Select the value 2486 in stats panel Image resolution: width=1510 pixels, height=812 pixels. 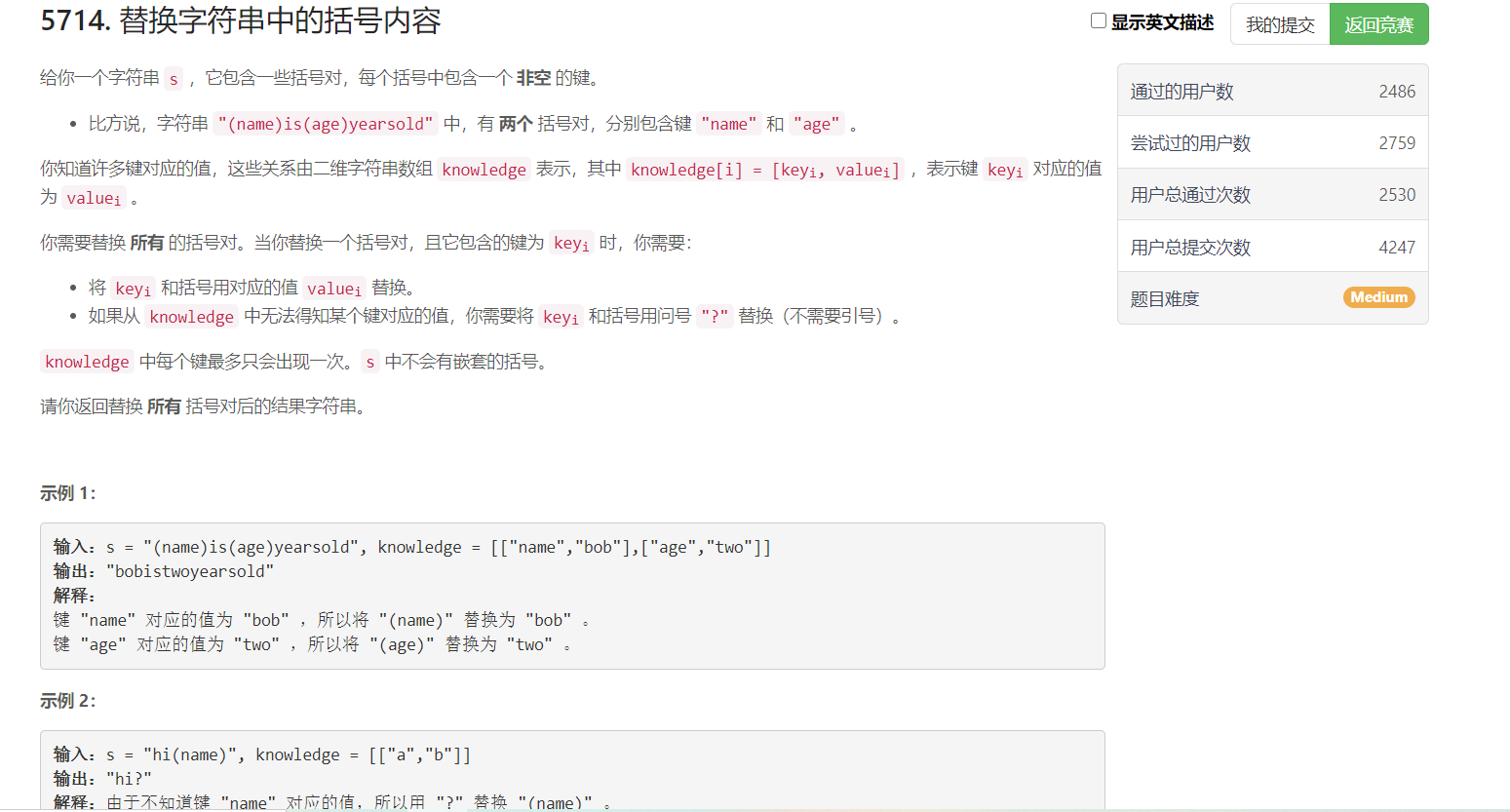pyautogui.click(x=1397, y=92)
